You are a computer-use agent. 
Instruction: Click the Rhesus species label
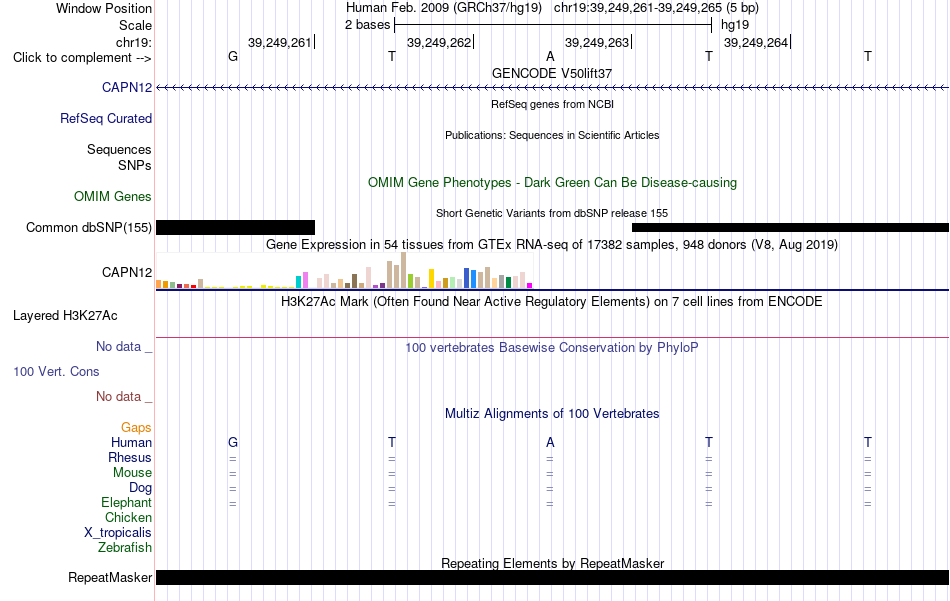(x=130, y=458)
